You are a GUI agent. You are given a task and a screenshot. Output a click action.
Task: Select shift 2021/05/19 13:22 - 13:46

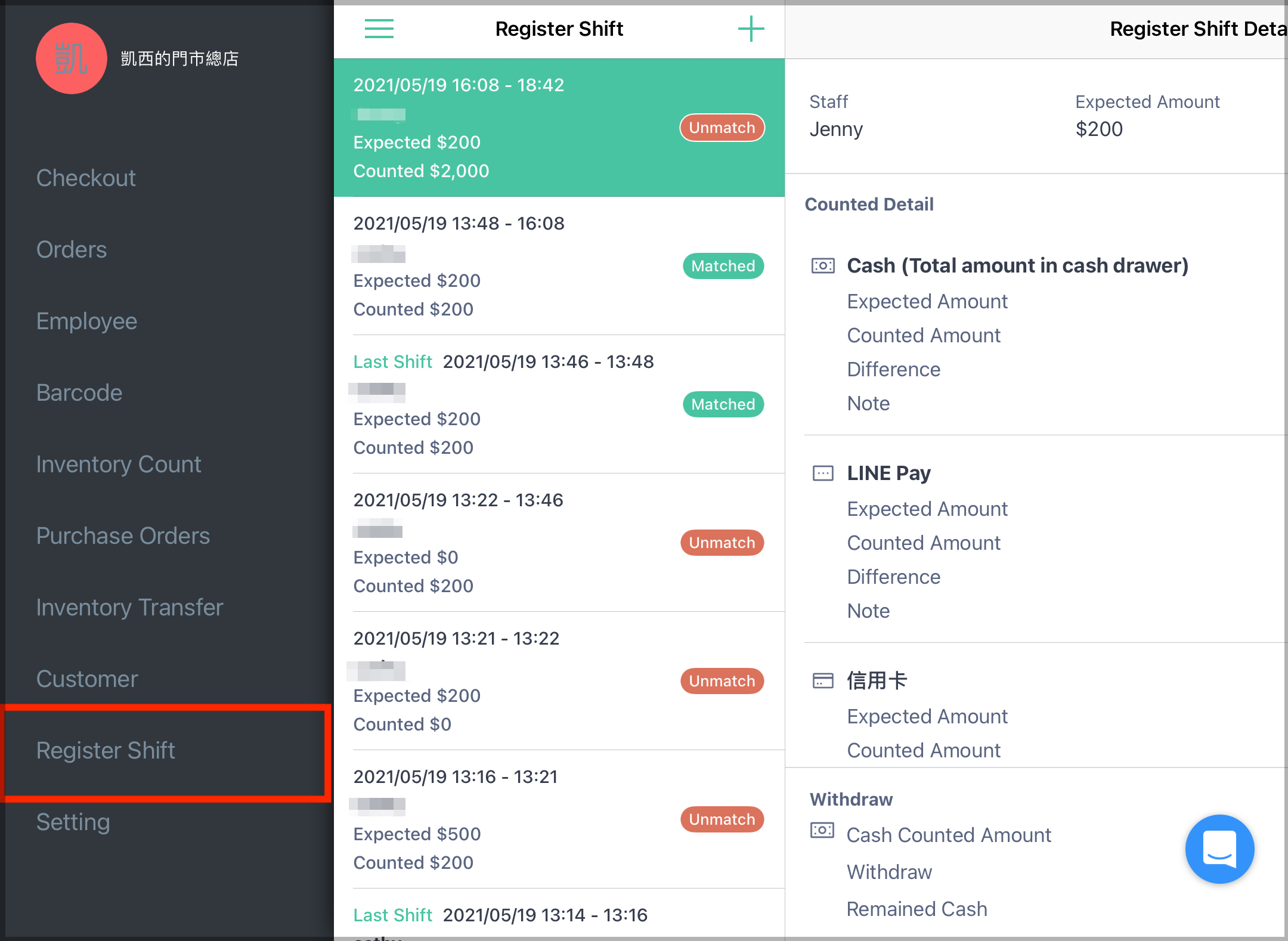click(x=559, y=543)
